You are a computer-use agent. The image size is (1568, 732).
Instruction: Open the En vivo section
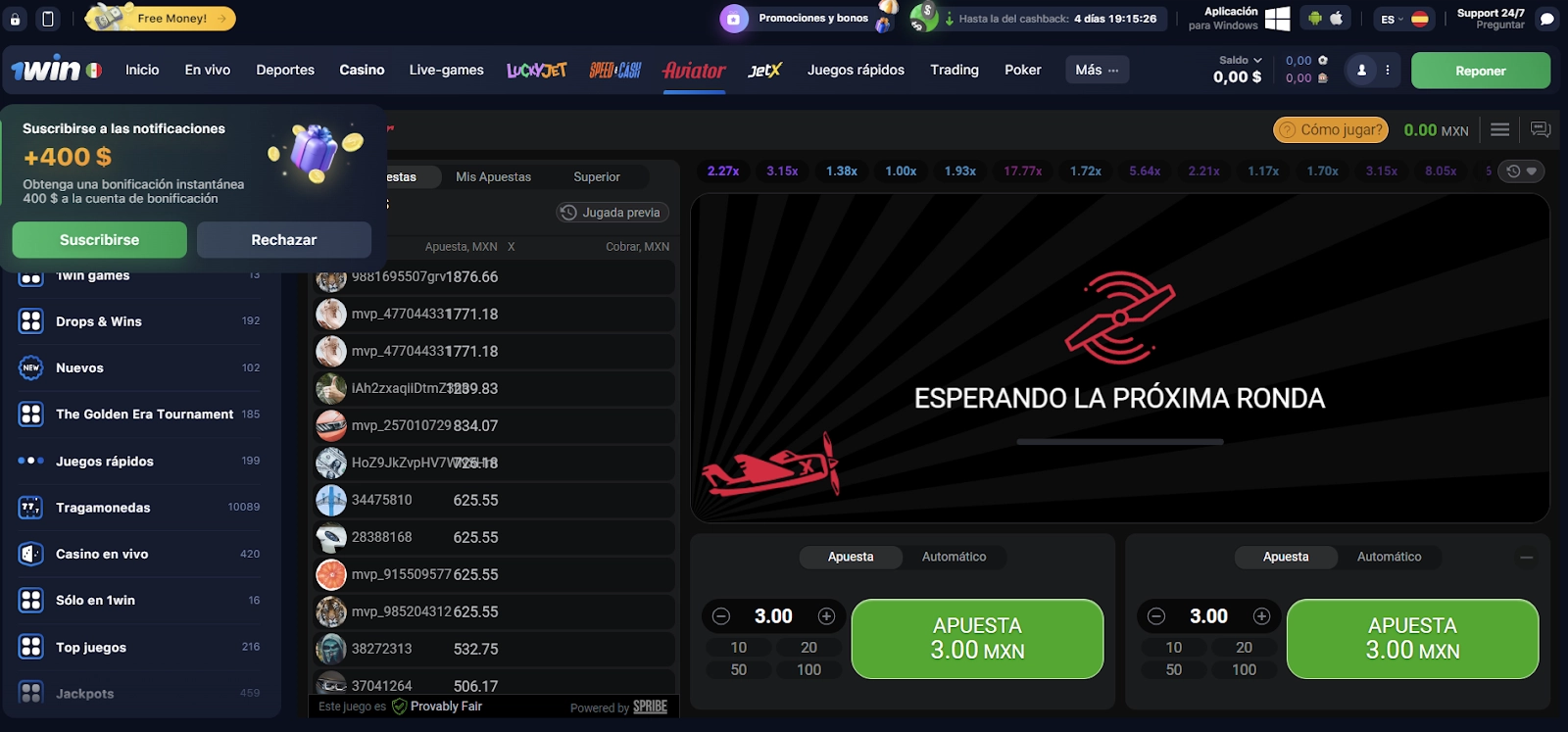[208, 70]
